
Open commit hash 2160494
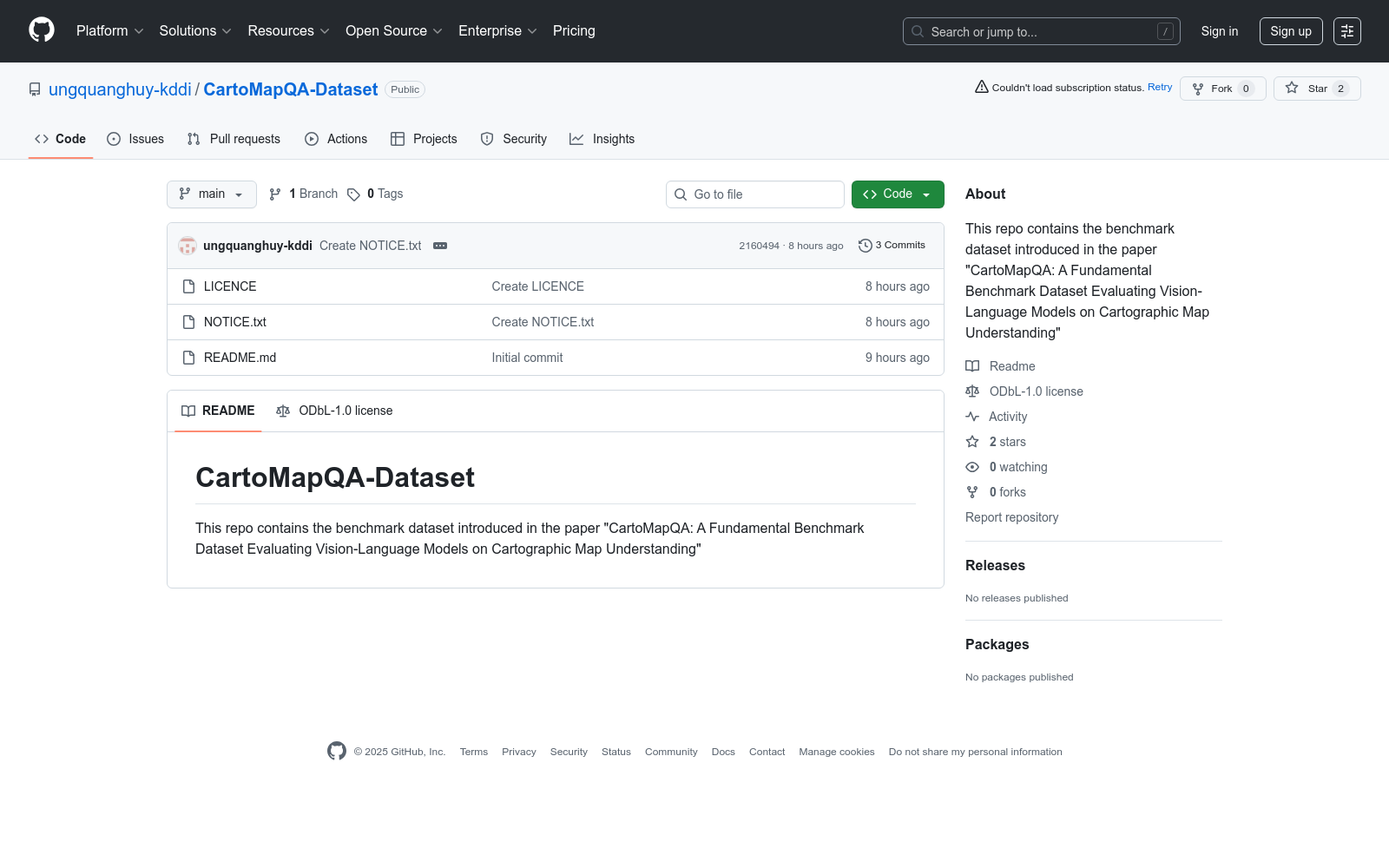(760, 246)
